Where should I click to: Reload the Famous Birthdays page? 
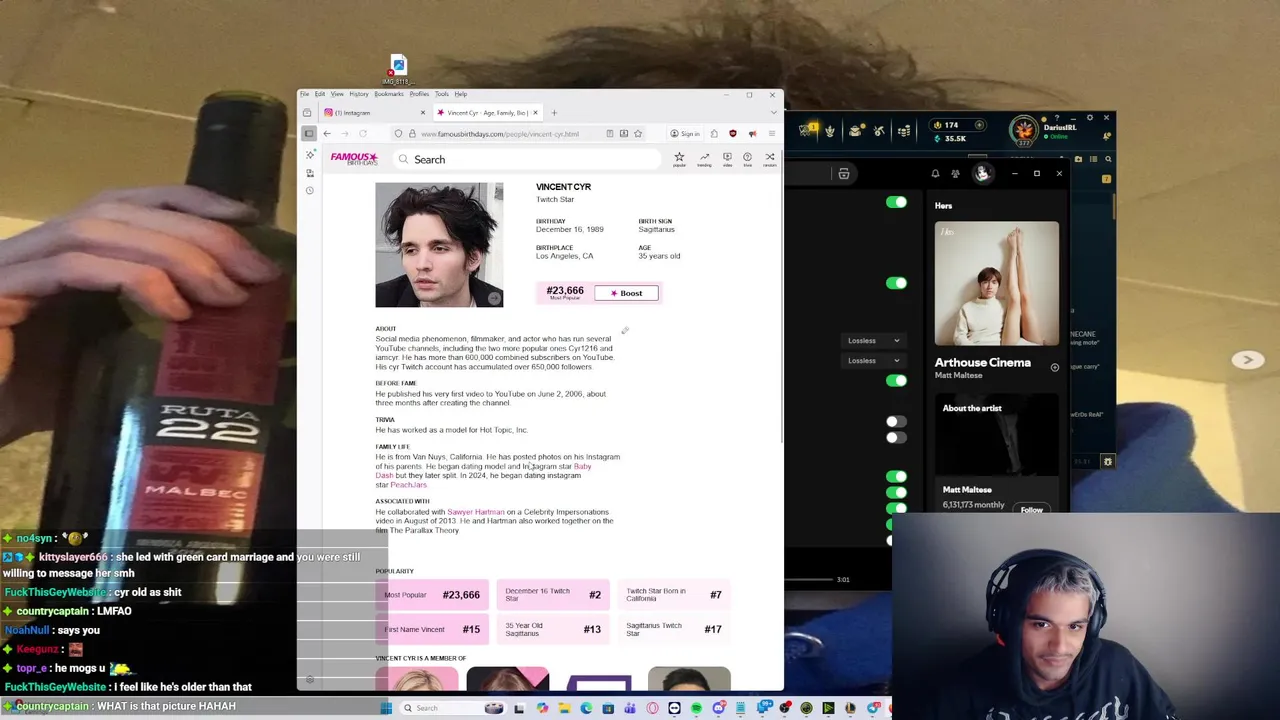(363, 133)
